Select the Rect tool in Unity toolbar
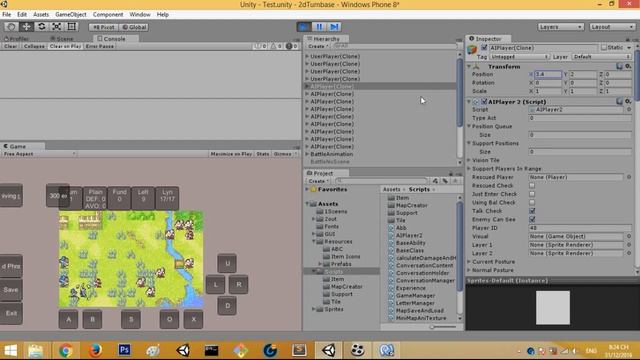Viewport: 640px width, 360px height. point(72,27)
